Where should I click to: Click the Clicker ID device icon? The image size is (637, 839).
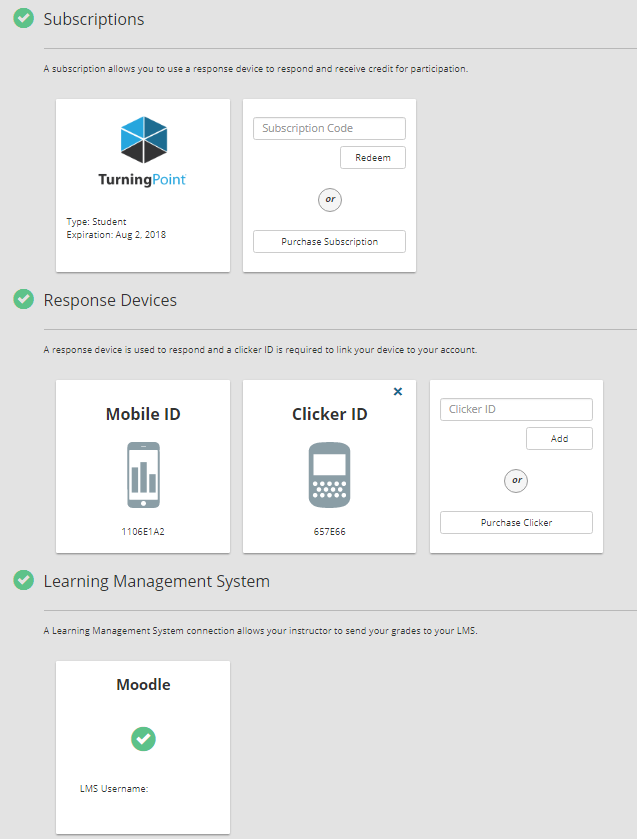[x=329, y=475]
